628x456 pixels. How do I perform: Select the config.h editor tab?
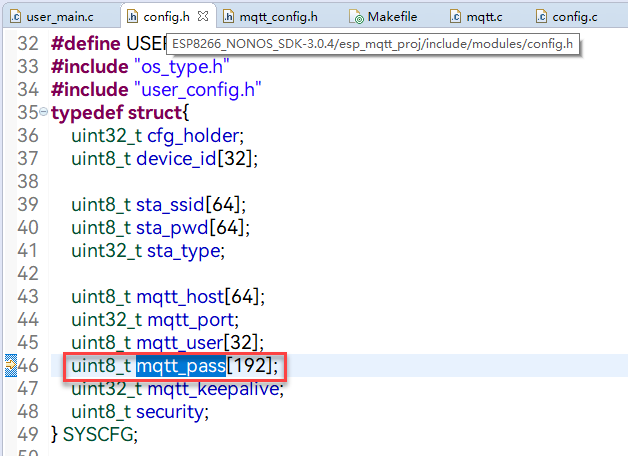pos(166,17)
